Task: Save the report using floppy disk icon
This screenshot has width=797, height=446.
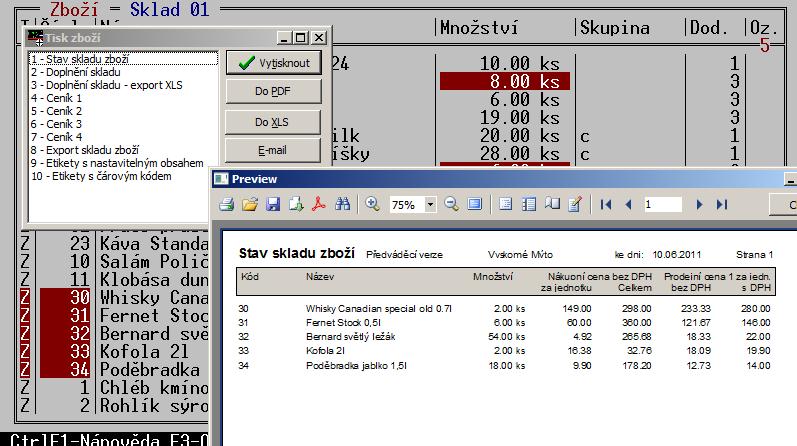Action: tap(273, 204)
